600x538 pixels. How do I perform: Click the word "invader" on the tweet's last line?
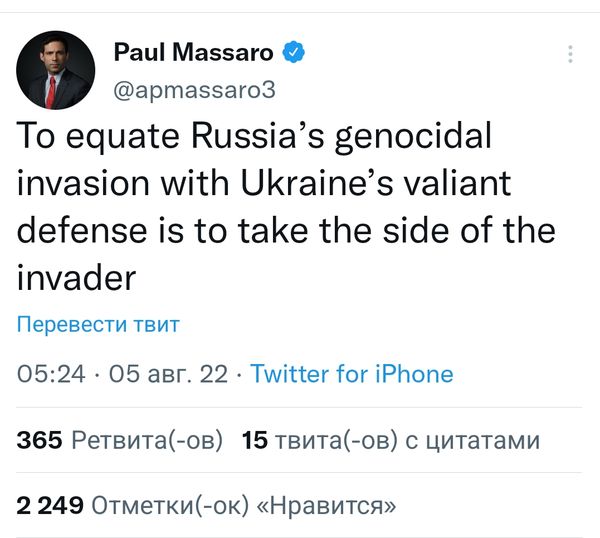[x=76, y=278]
